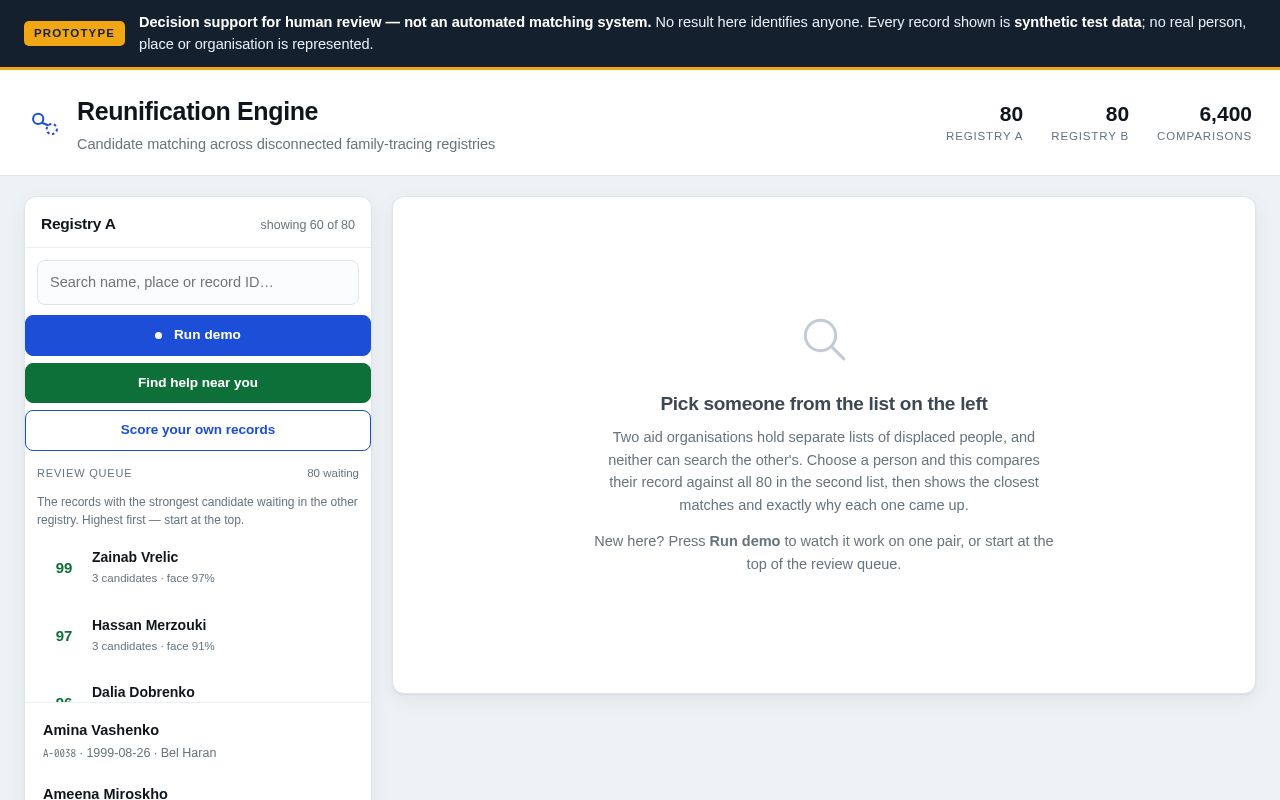Click '3 candidates · face 91%' under Hassan Merzouki
The width and height of the screenshot is (1280, 800).
click(153, 646)
